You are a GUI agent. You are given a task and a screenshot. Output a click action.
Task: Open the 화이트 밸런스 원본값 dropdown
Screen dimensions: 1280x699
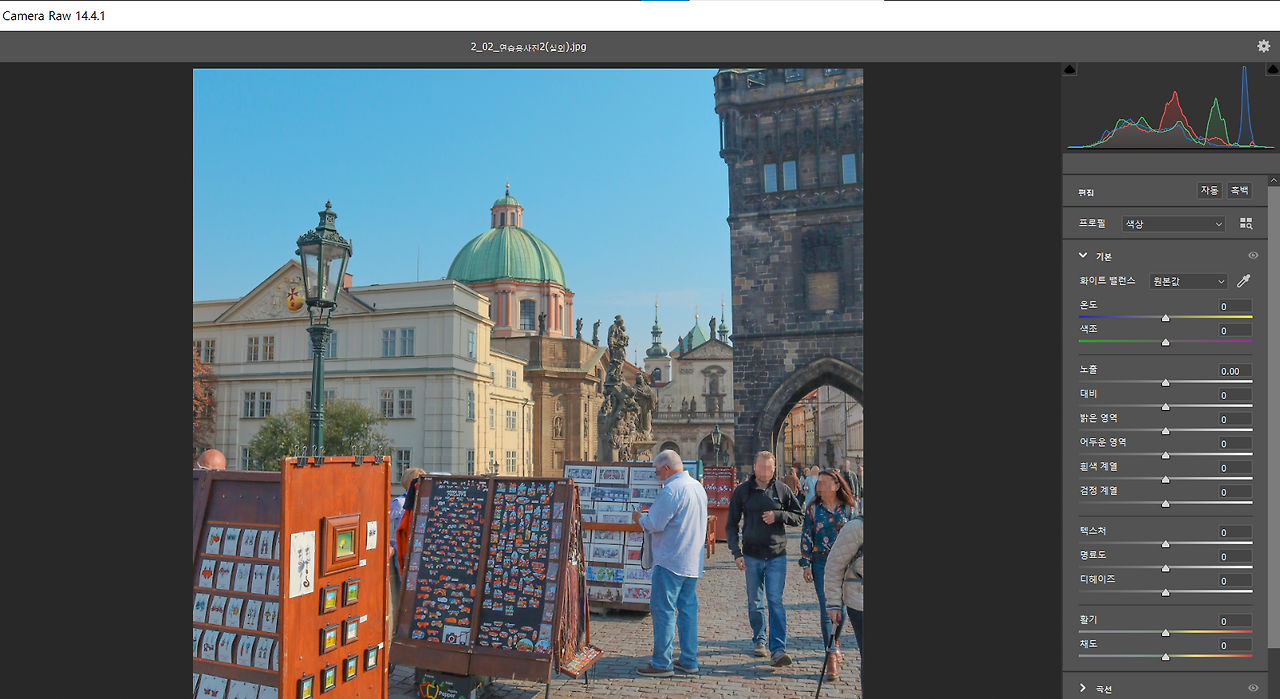[1188, 282]
